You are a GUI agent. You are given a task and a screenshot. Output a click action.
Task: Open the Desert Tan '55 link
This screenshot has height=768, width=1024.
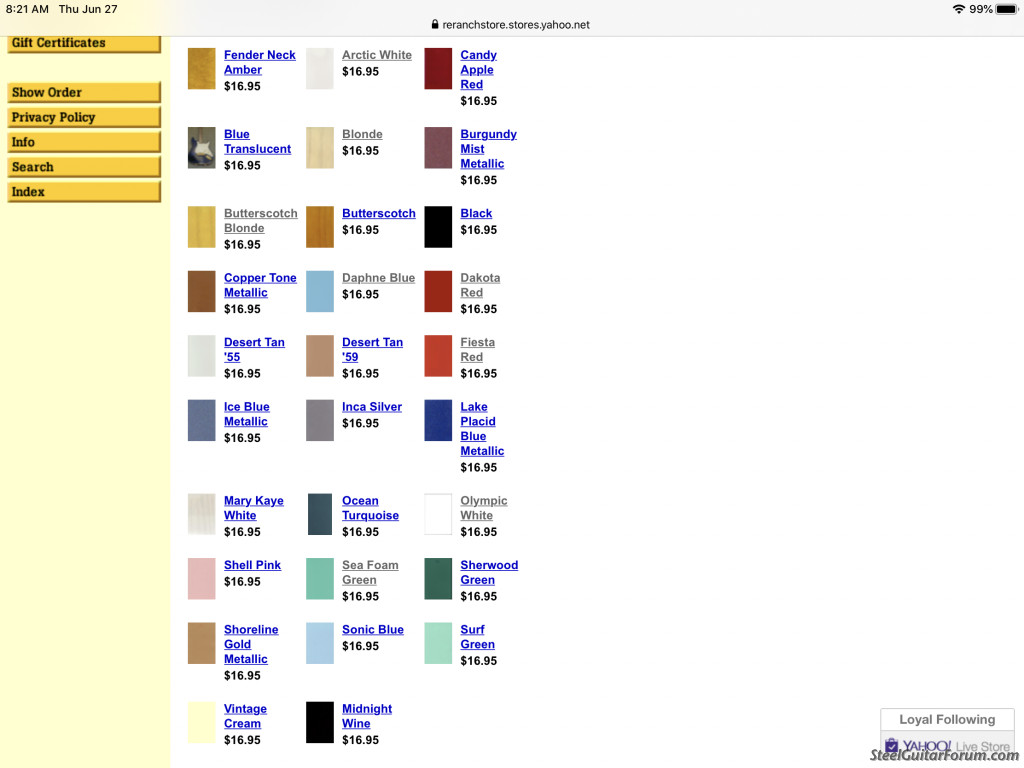click(x=254, y=349)
